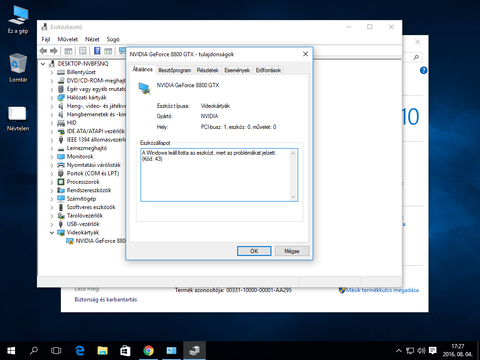Collapse the DESKTOP-NVBFSNQ root node
480x360 pixels.
[43, 64]
